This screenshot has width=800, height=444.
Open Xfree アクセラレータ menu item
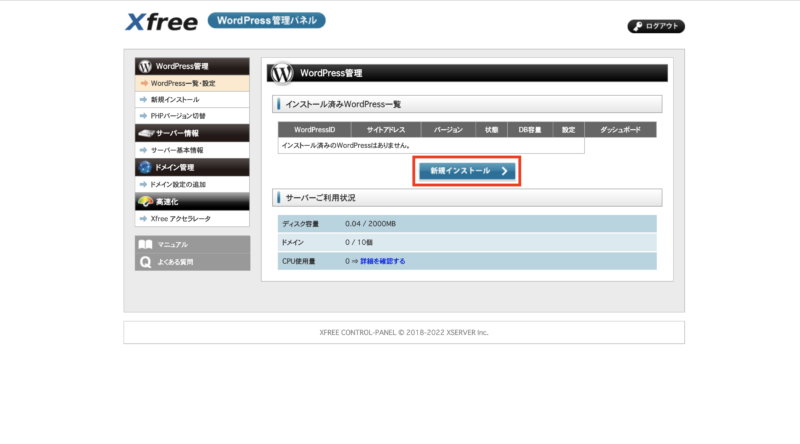pos(192,218)
